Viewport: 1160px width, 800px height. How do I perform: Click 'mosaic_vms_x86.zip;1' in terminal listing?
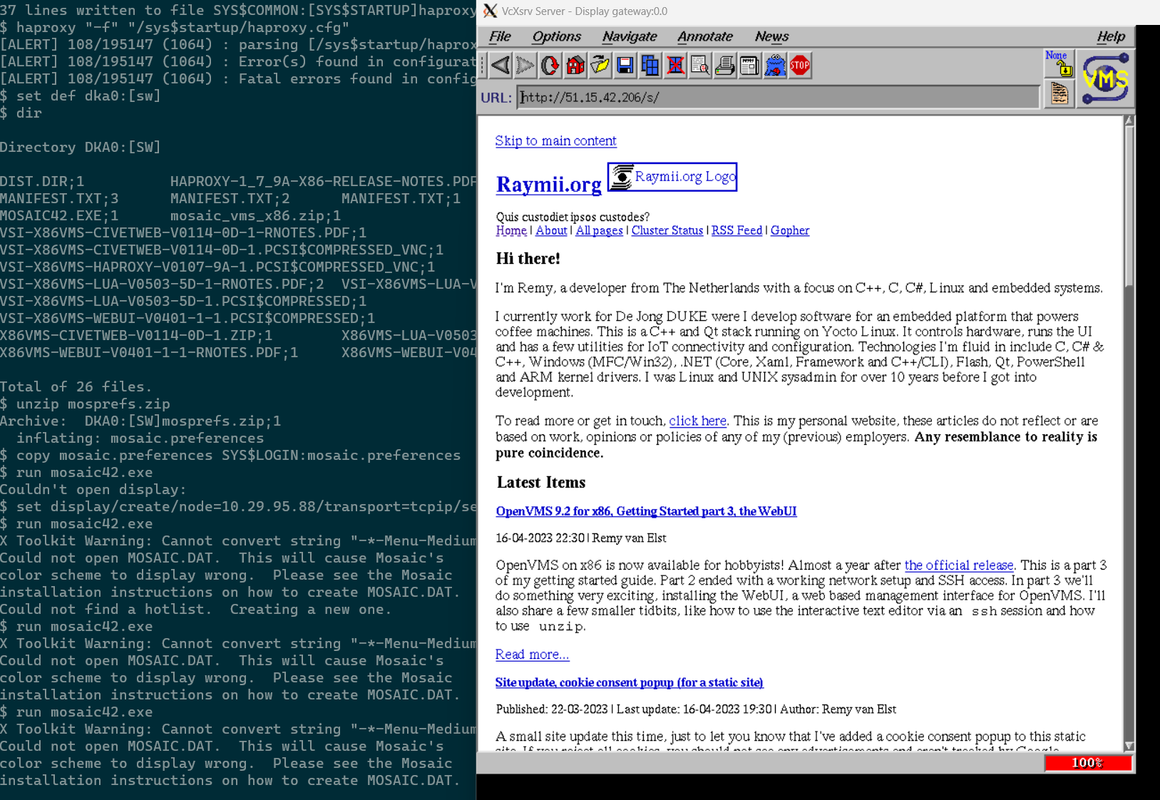[x=255, y=216]
